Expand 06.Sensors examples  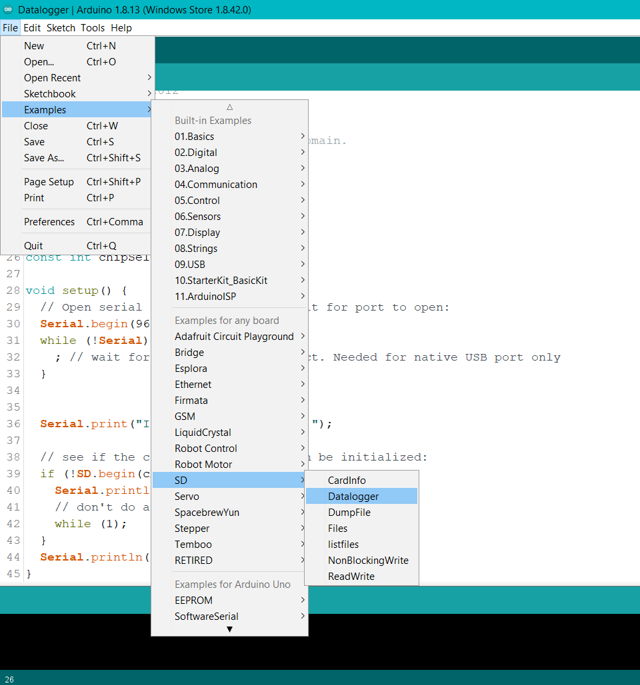click(x=230, y=216)
